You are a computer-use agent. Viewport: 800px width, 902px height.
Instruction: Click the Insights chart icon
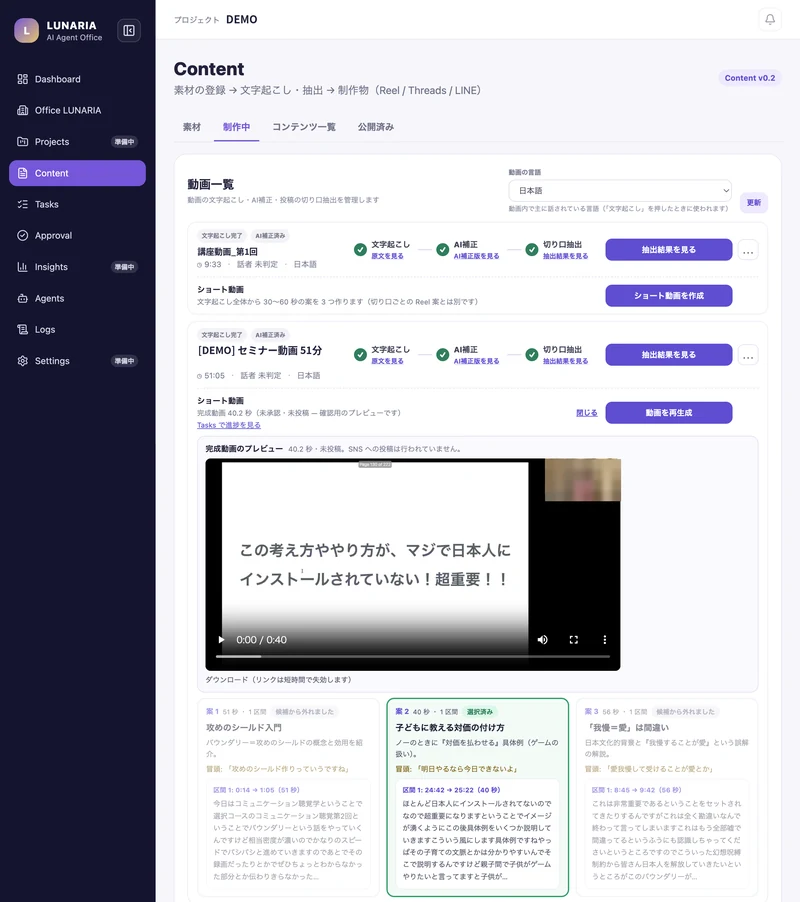(22, 267)
